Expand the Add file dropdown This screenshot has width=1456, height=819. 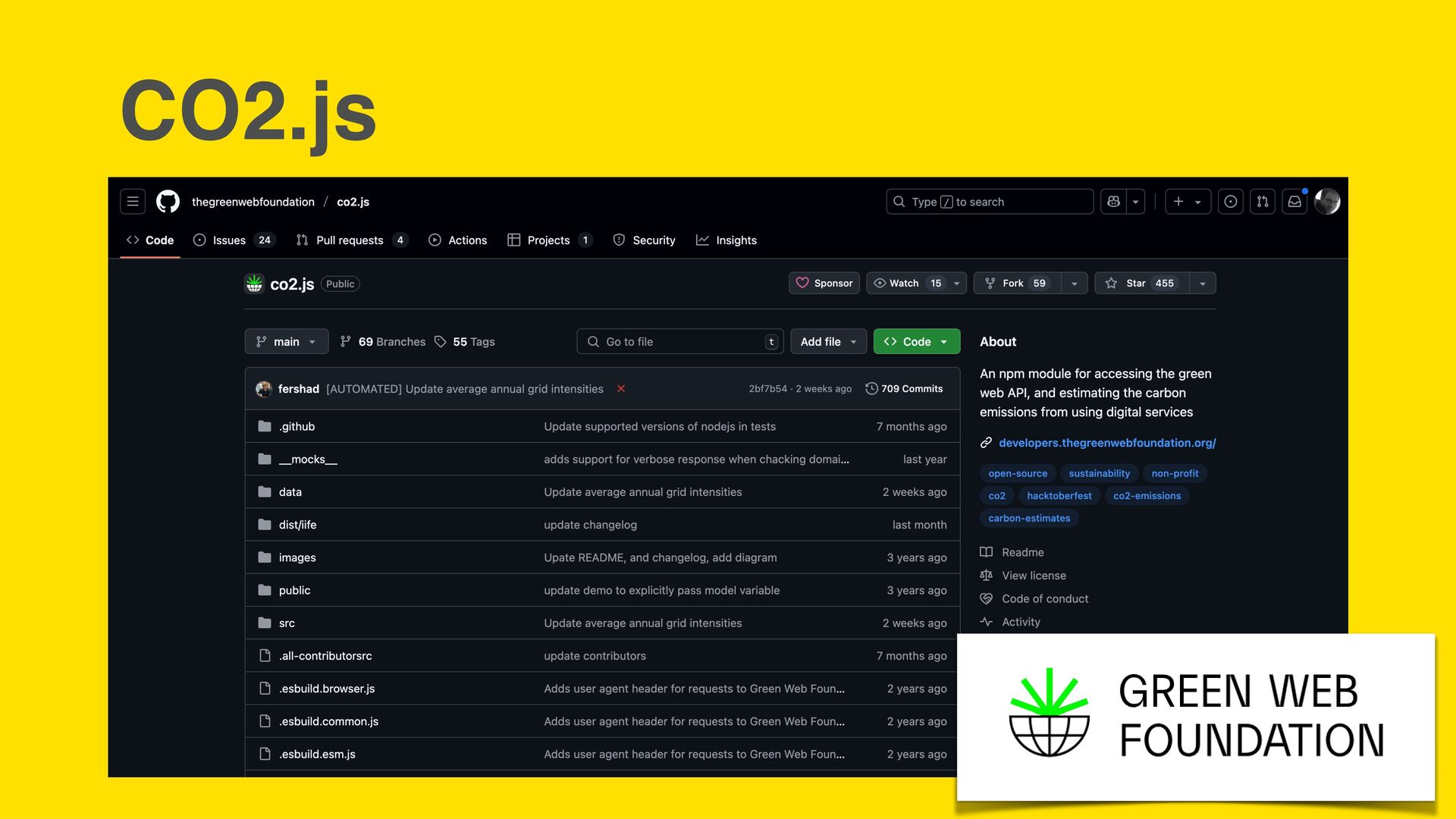tap(828, 342)
